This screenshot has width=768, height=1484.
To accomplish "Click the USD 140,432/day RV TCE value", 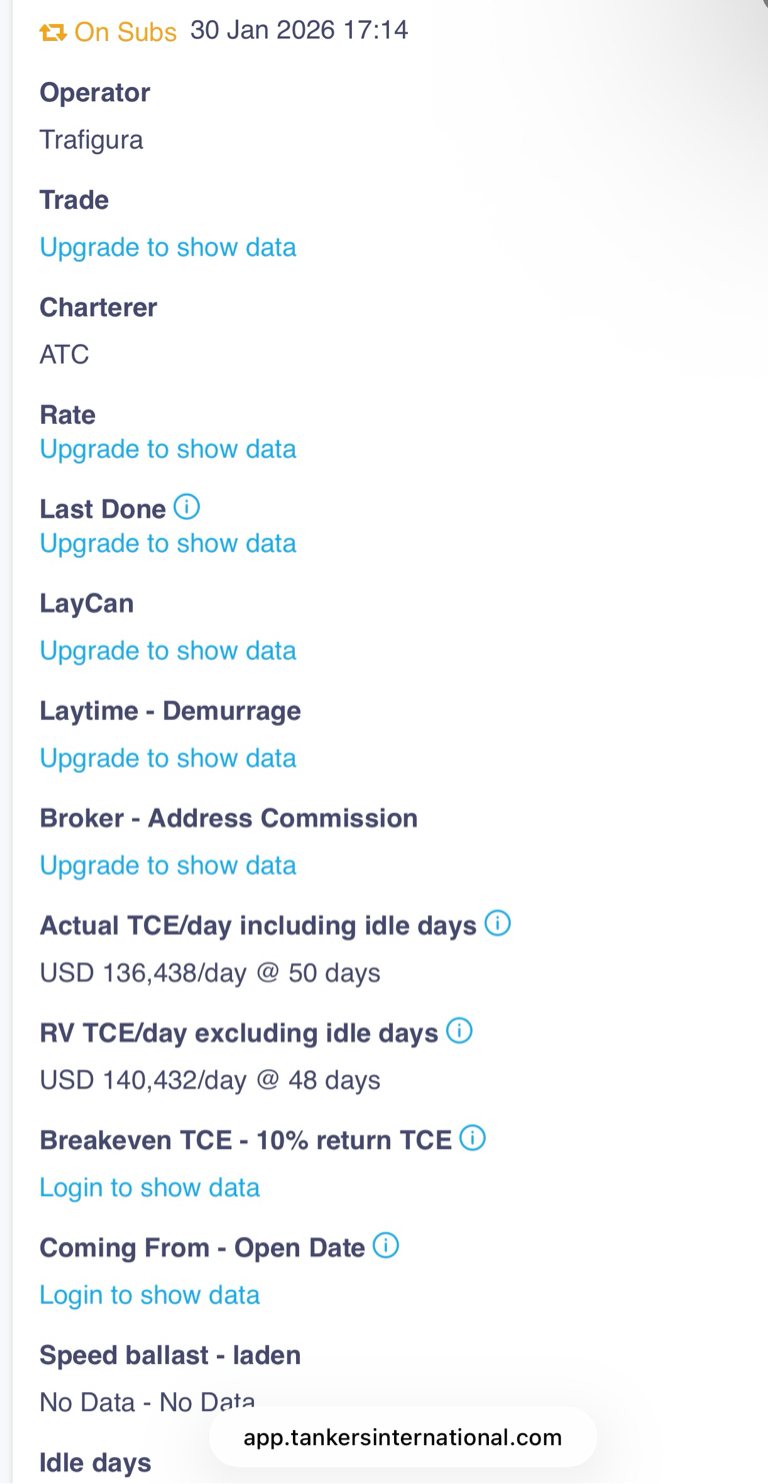I will tap(210, 1080).
